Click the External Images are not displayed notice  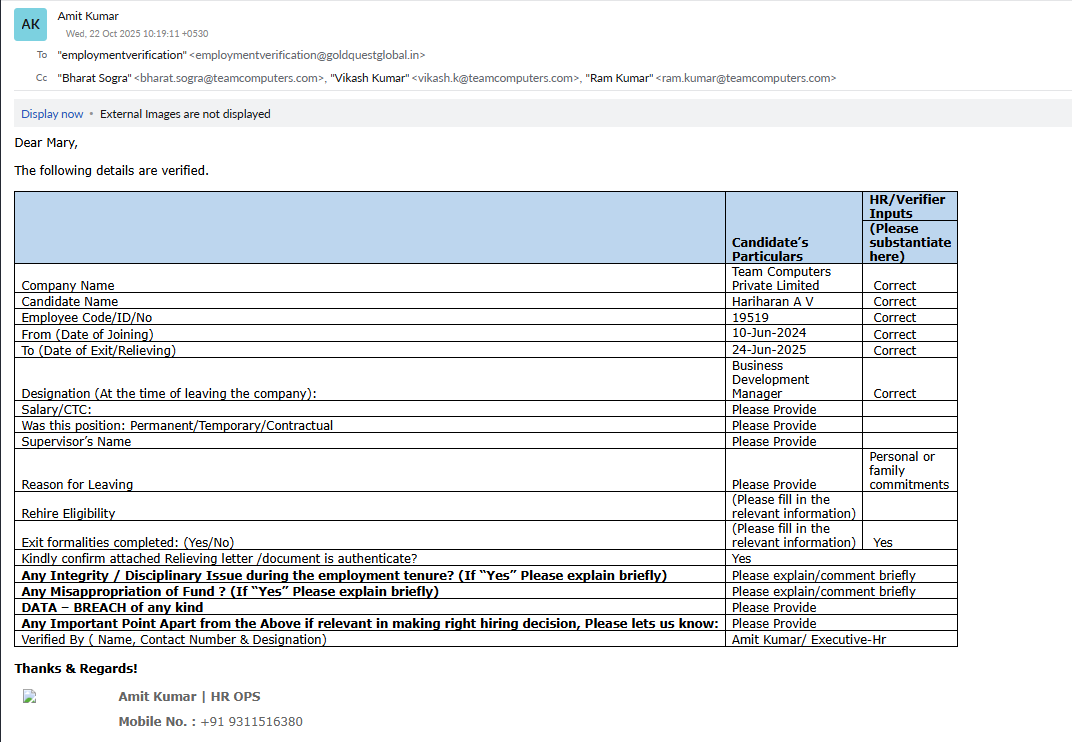[185, 114]
